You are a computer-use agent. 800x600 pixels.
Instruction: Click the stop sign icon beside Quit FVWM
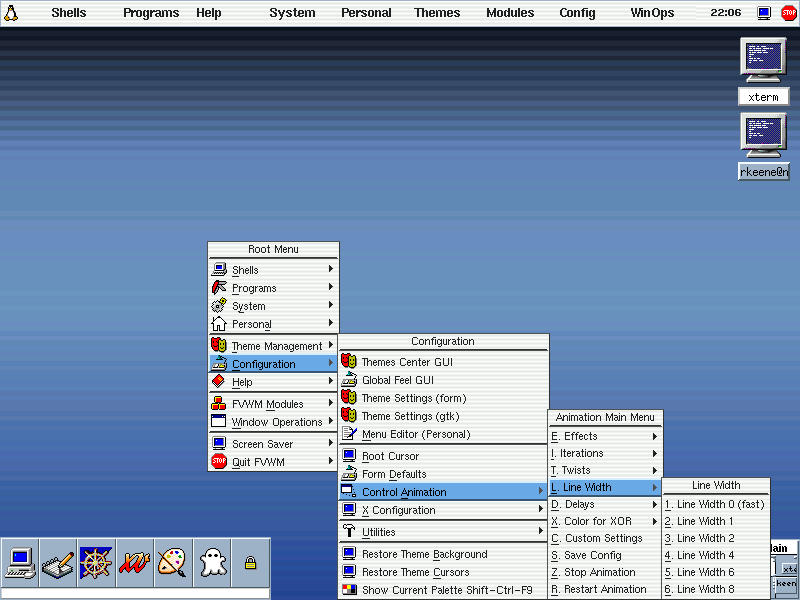[x=219, y=461]
